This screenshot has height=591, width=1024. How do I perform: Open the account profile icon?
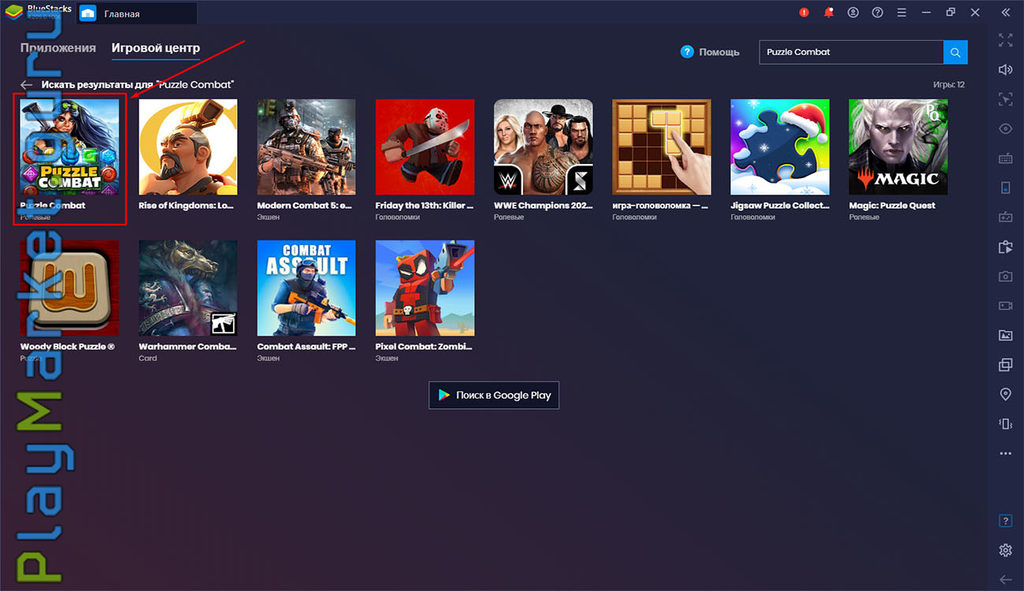coord(853,12)
